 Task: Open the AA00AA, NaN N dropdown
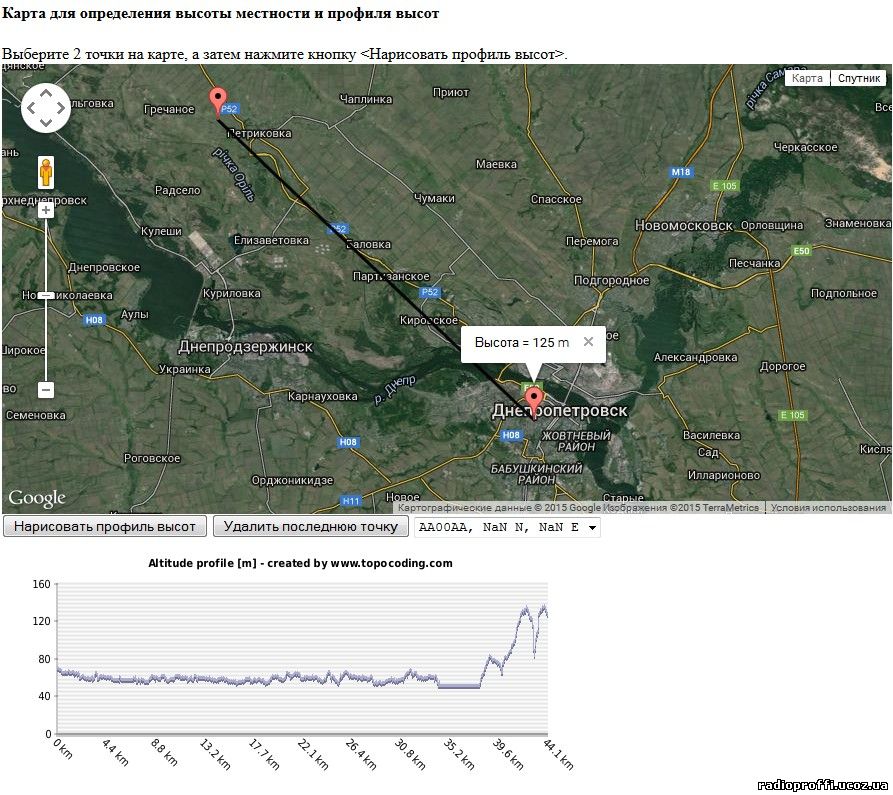(507, 527)
